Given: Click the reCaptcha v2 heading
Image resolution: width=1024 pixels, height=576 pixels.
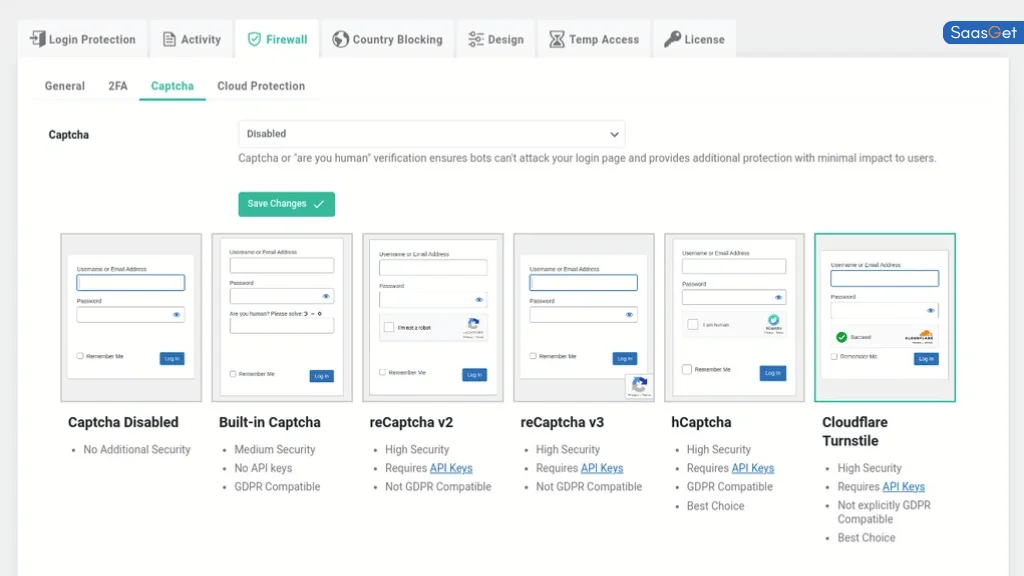Looking at the screenshot, I should click(411, 423).
